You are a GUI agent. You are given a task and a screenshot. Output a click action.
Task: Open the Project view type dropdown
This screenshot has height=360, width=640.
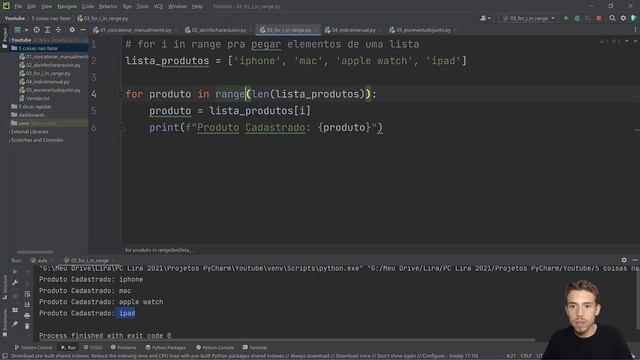tap(21, 30)
